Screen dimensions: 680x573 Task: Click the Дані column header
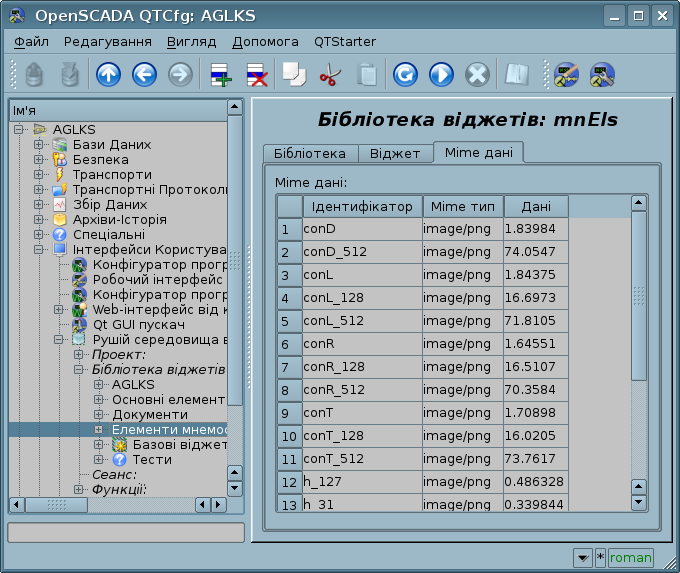pyautogui.click(x=536, y=206)
